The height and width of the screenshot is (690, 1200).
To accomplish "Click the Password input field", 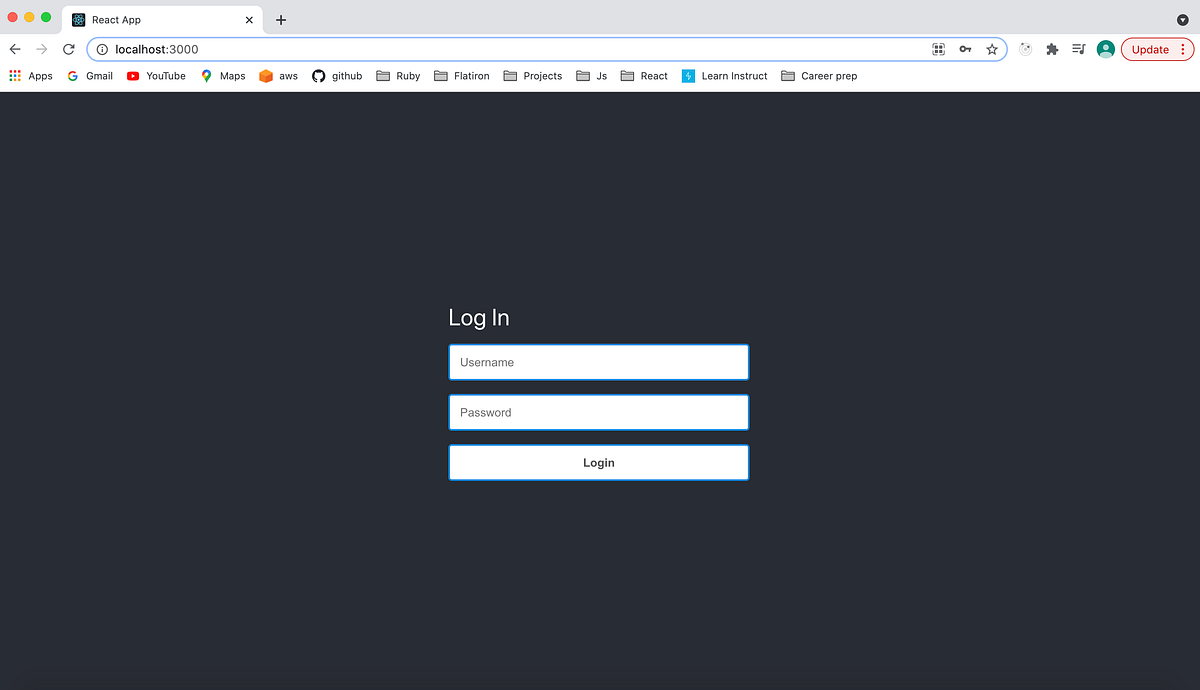I will 598,412.
